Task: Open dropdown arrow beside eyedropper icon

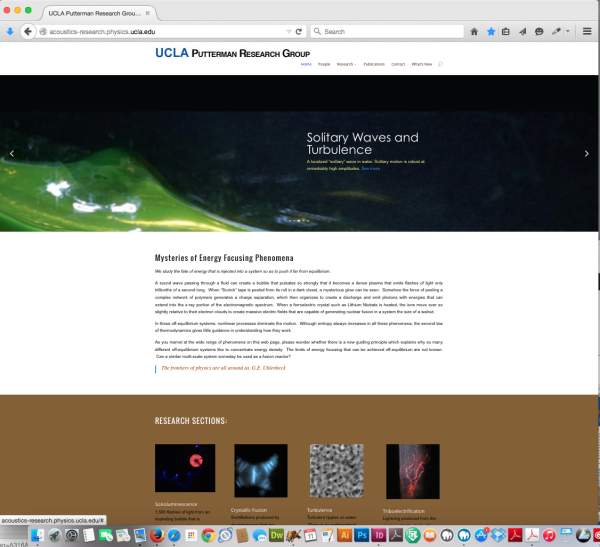Action: coord(568,31)
